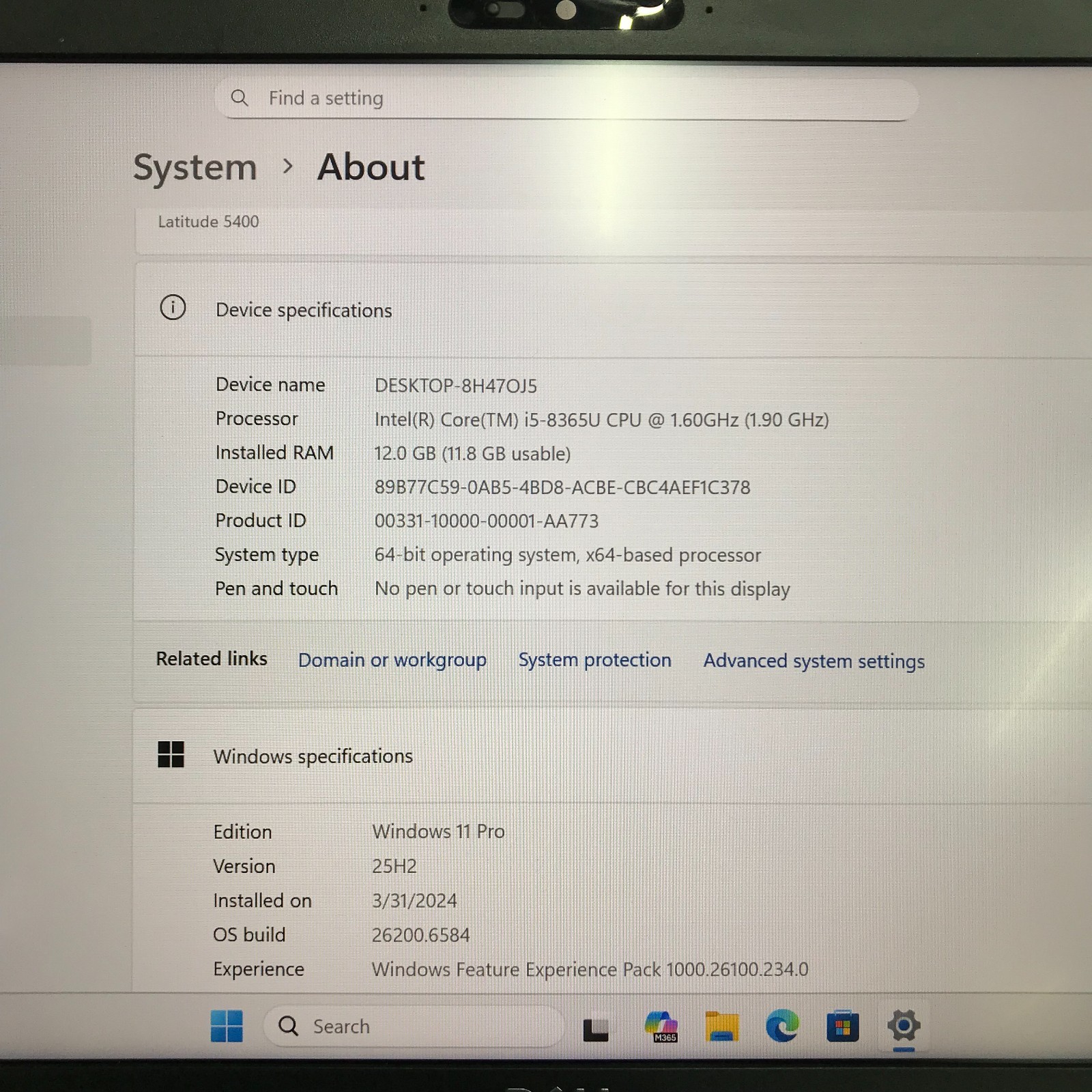Click the Latitude 5400 model name

coord(209,222)
